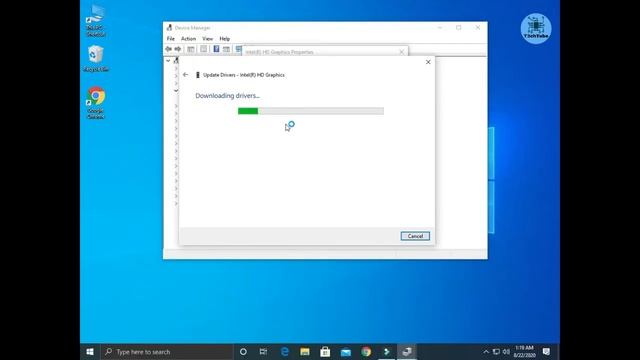Switch to Device Manager taskbar button
Screen dimensions: 640x360
click(407, 352)
